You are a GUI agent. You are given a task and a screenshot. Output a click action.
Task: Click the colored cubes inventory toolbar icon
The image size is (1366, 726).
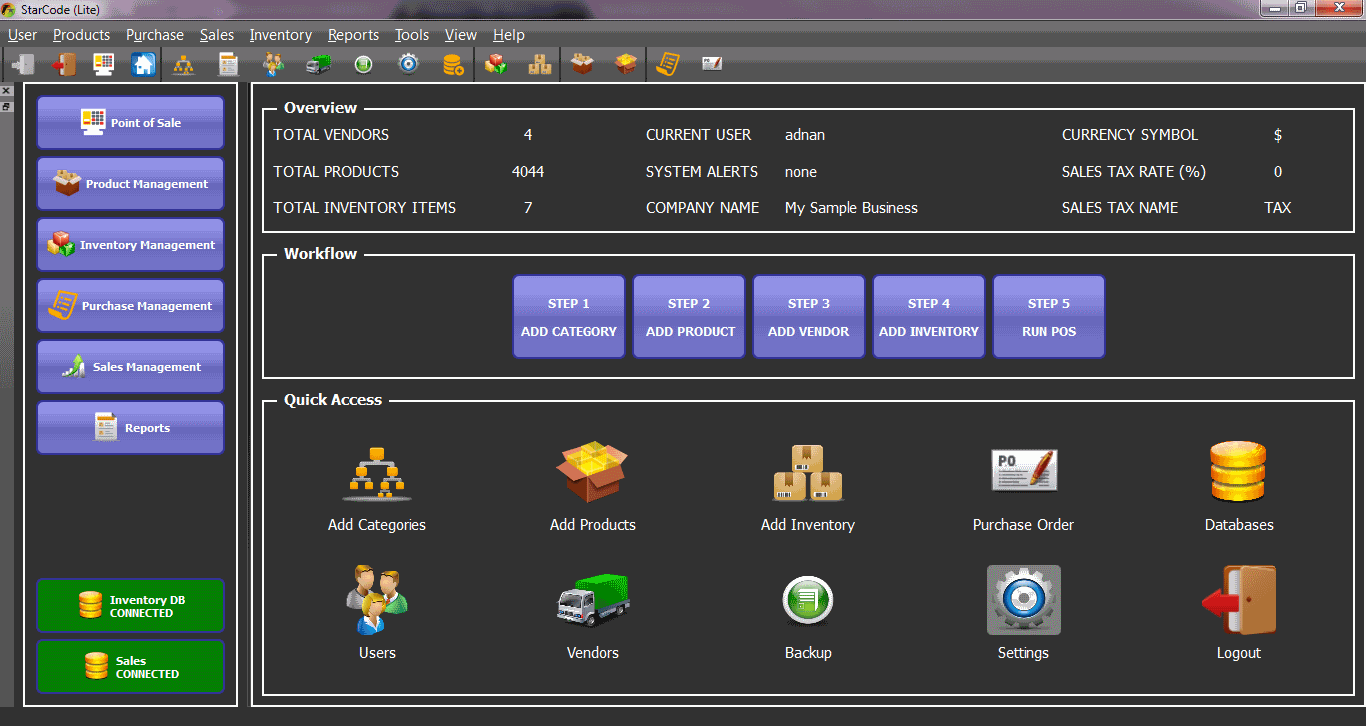[x=496, y=65]
